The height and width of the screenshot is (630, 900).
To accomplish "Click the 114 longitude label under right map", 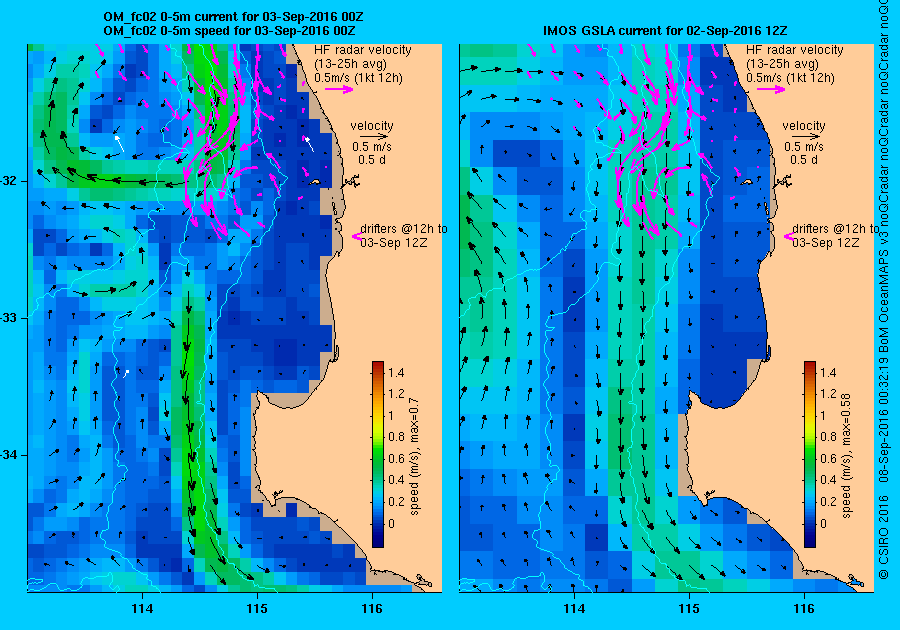I will point(574,609).
